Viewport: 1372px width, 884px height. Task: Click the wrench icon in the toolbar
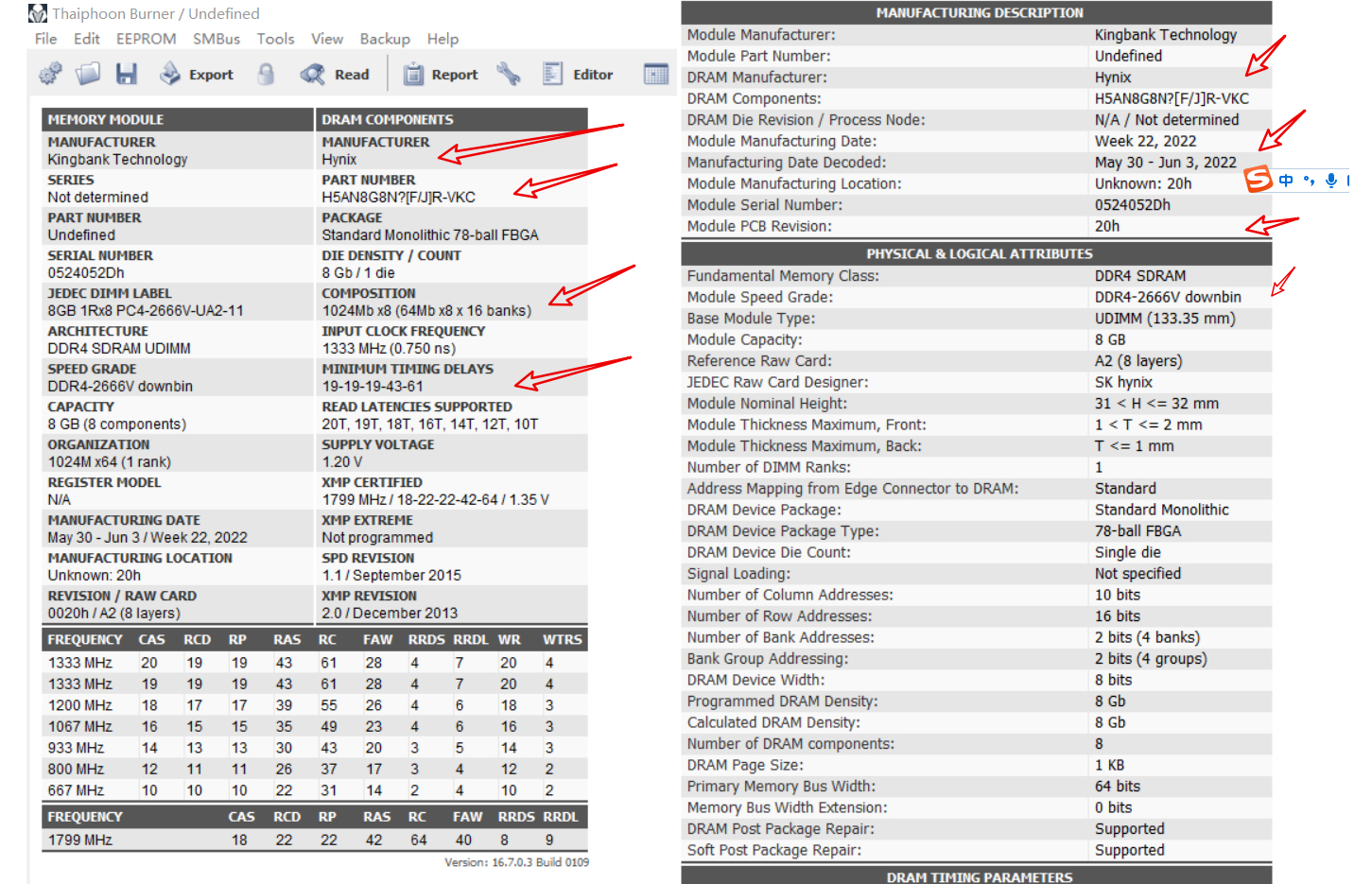pyautogui.click(x=509, y=74)
